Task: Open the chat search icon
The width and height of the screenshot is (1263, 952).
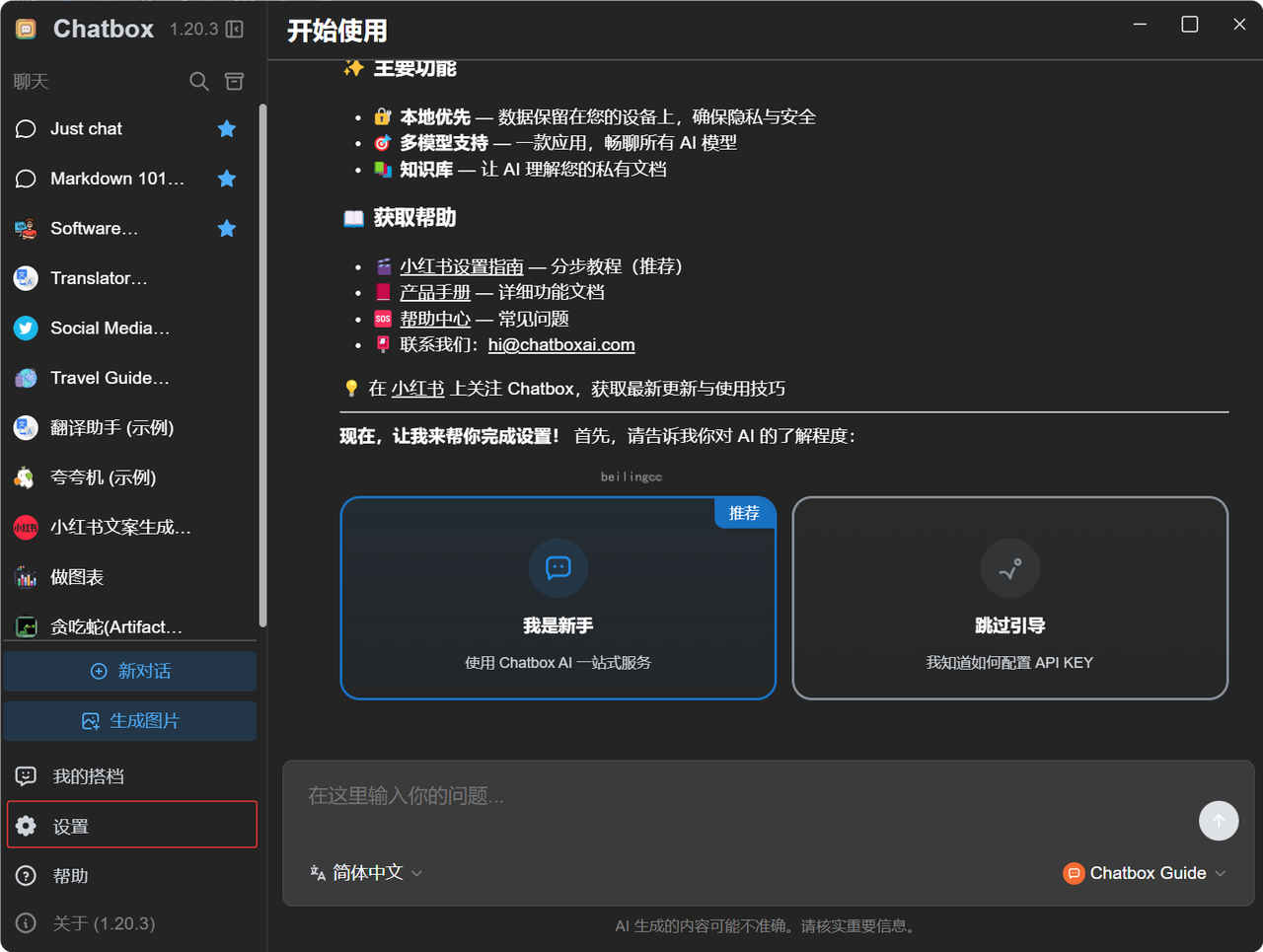Action: pyautogui.click(x=199, y=81)
